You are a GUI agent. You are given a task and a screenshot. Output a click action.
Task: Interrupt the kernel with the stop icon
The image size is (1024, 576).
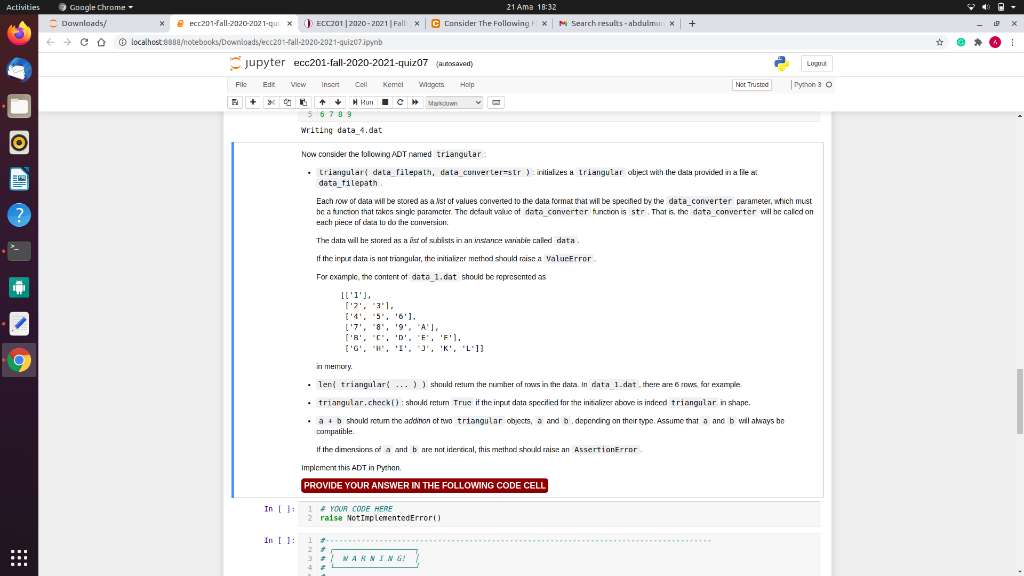(x=384, y=101)
